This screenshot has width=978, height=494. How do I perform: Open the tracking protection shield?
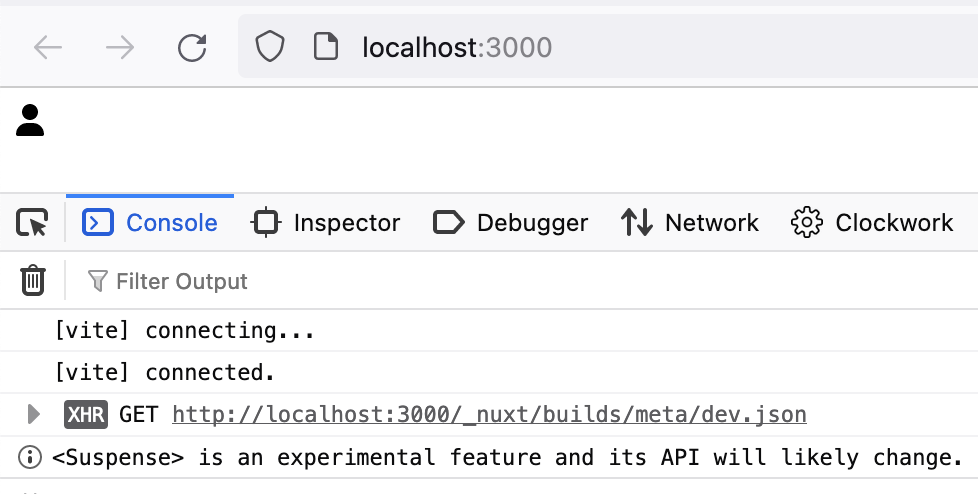click(270, 47)
